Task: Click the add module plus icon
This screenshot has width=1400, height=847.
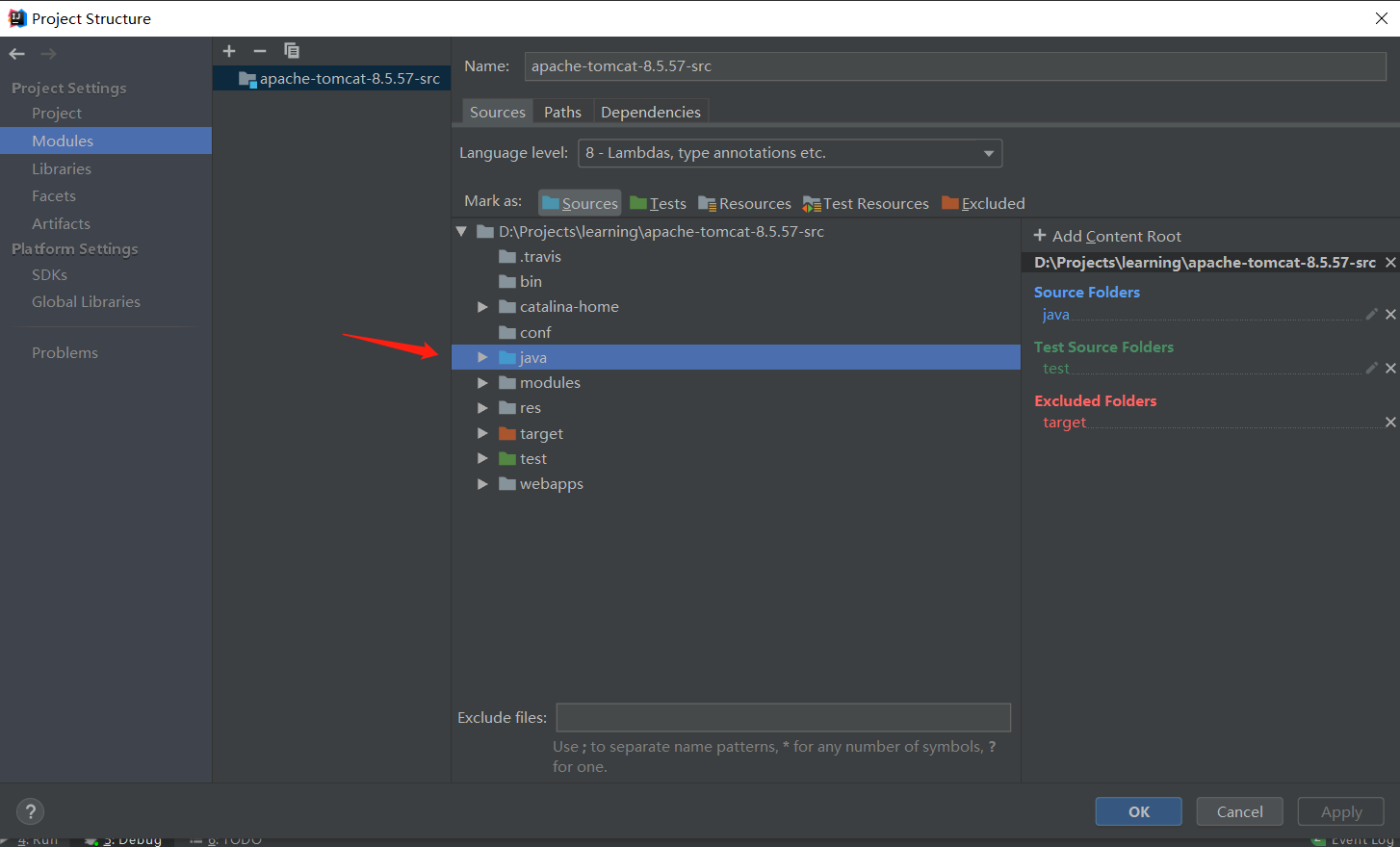Action: click(229, 51)
